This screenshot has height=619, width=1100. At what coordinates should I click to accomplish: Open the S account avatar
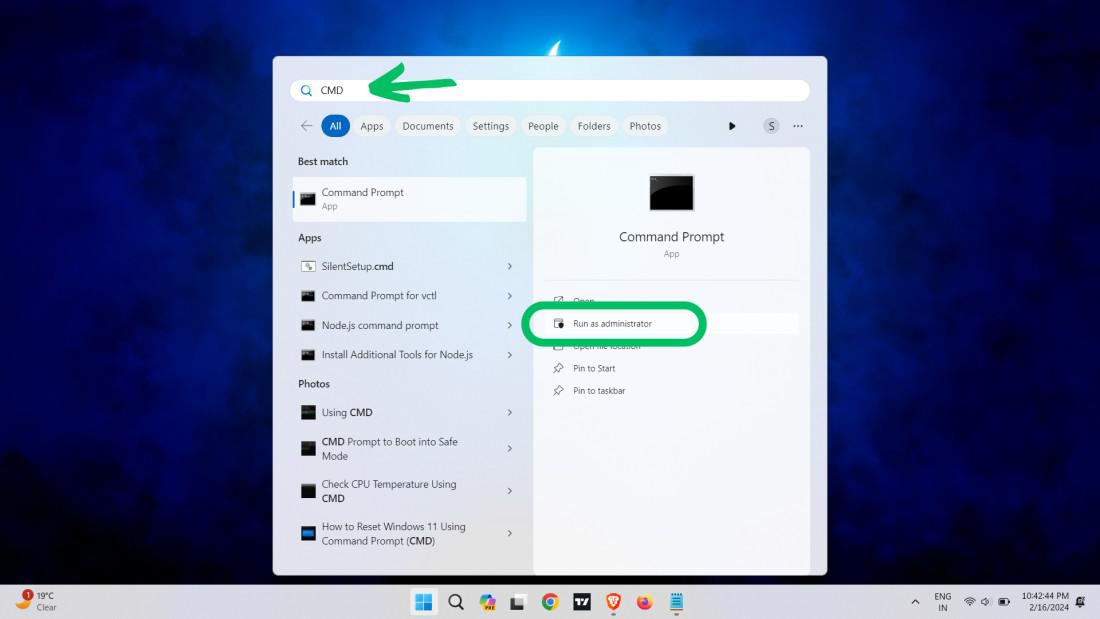(771, 126)
